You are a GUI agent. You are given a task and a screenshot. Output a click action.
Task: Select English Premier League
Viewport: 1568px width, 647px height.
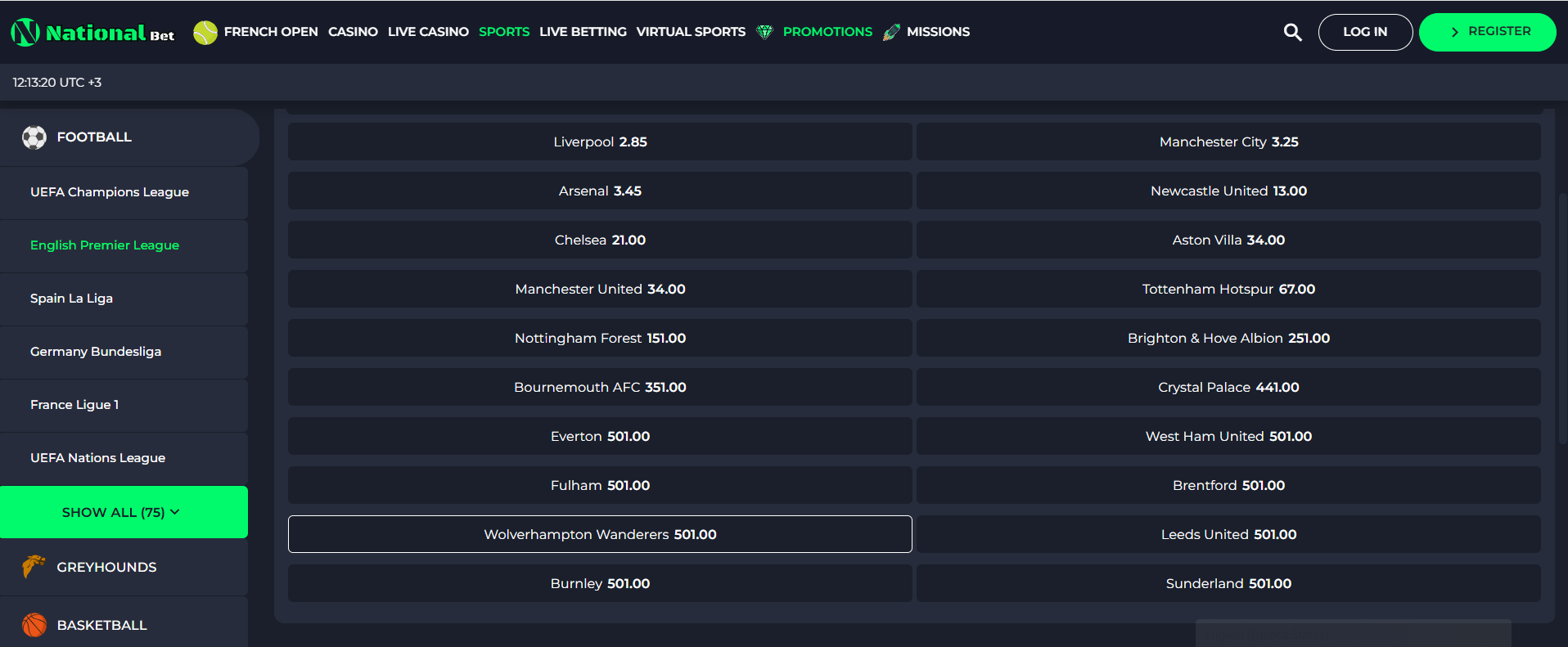[124, 245]
